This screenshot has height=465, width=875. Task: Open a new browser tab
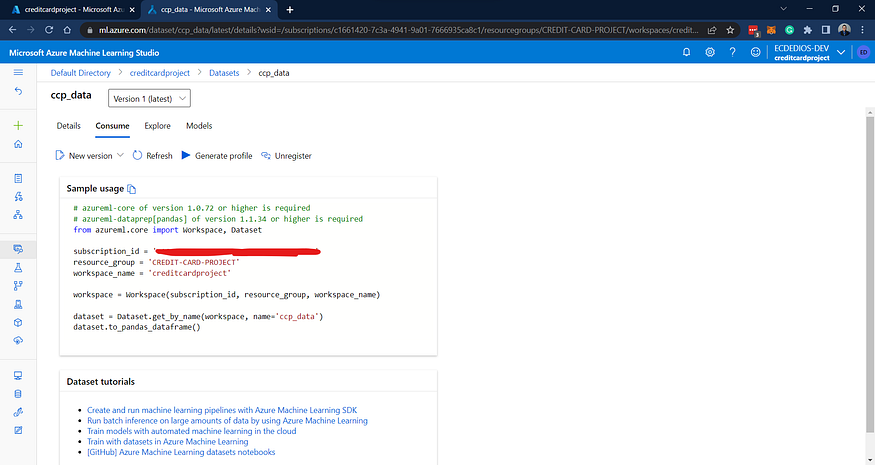290,9
